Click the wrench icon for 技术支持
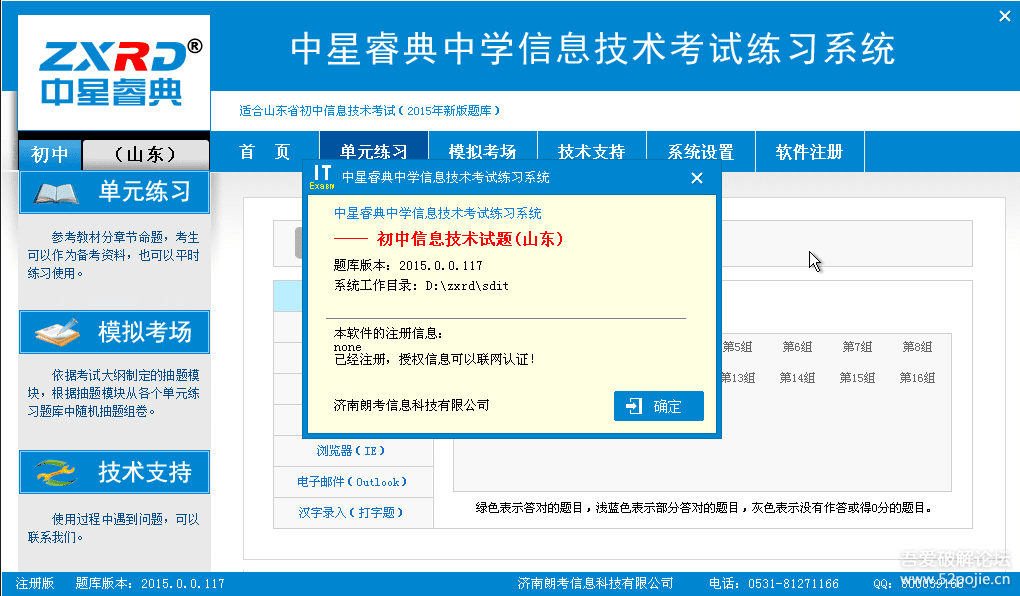This screenshot has width=1020, height=596. pos(56,472)
